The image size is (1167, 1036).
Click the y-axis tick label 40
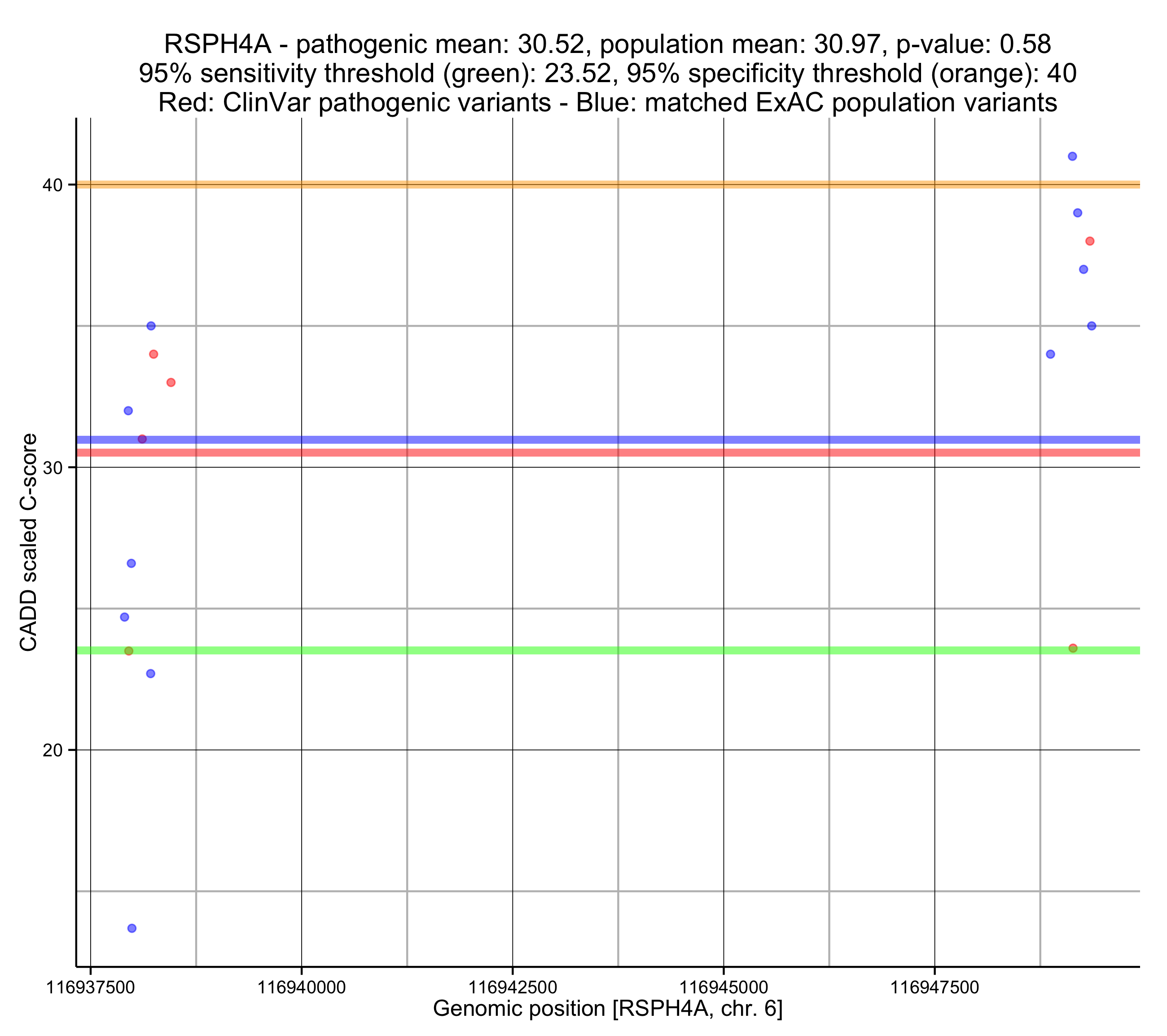(53, 185)
